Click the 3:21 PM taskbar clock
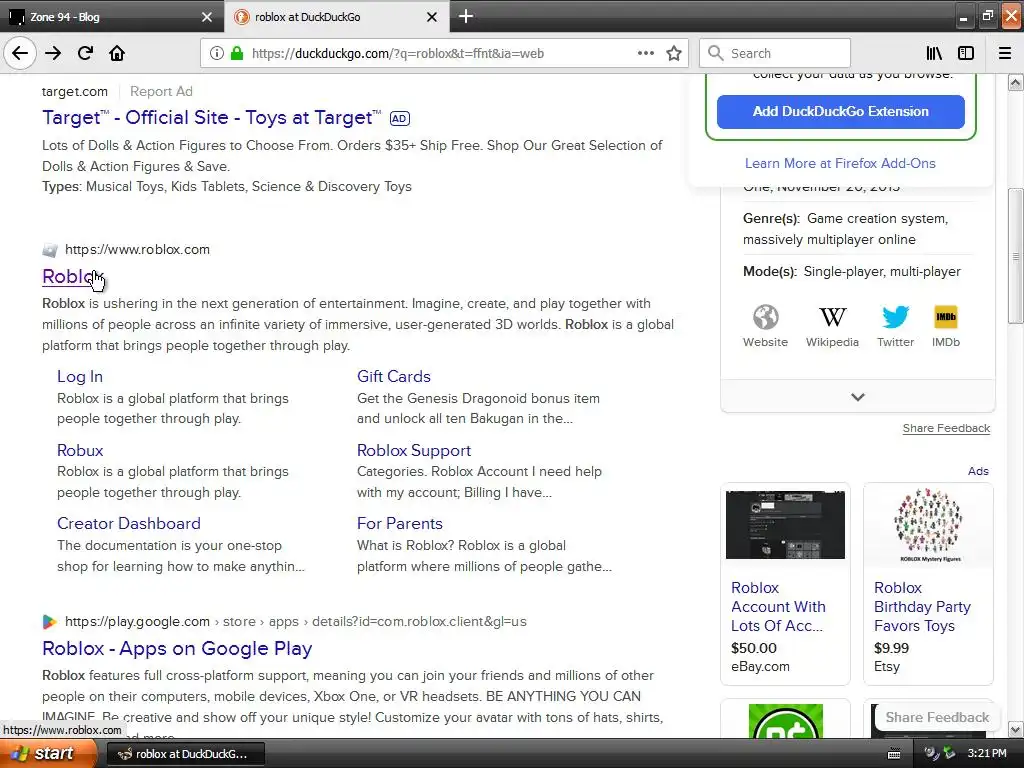The image size is (1024, 768). pos(987,754)
